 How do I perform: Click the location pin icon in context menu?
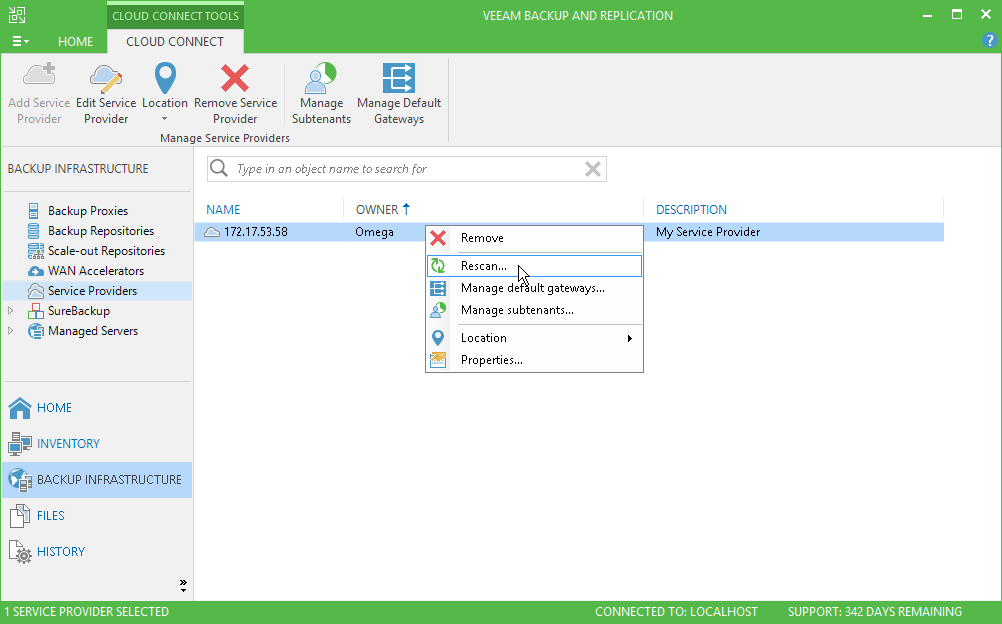[438, 338]
